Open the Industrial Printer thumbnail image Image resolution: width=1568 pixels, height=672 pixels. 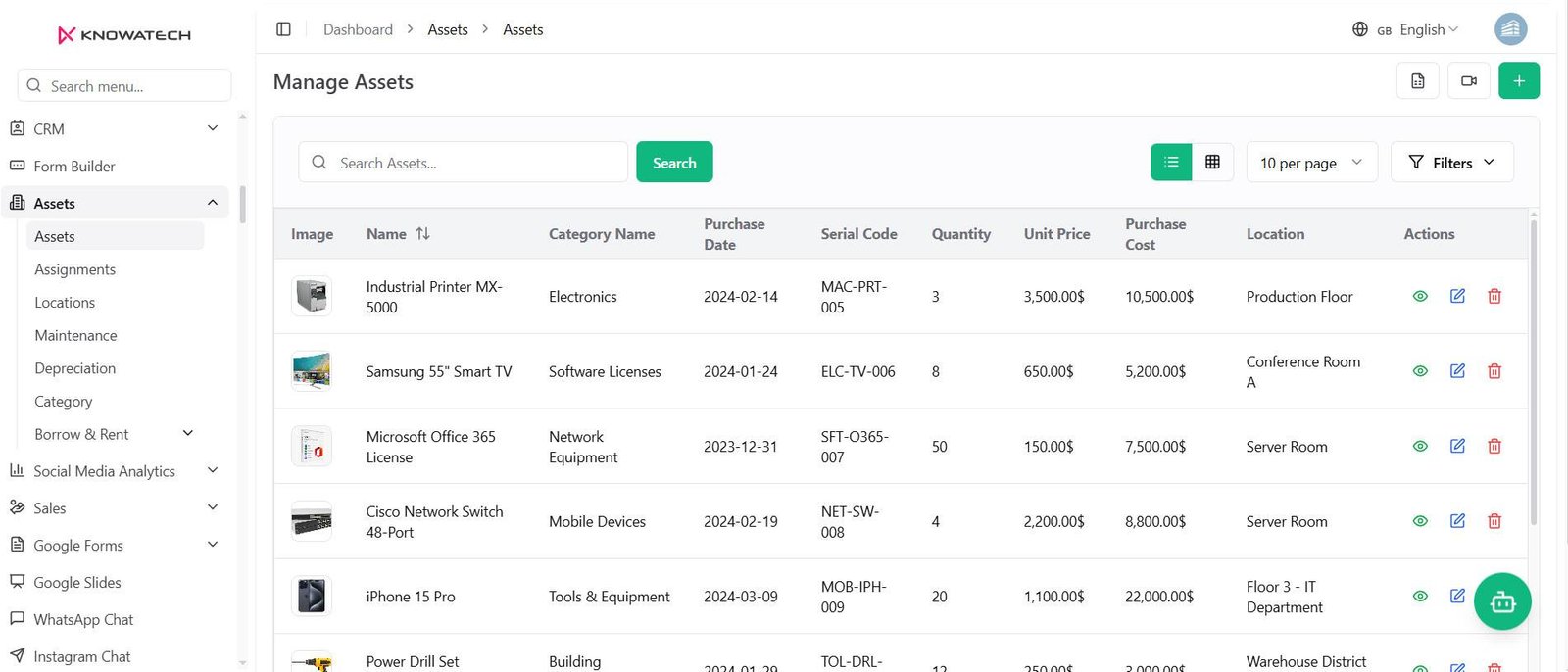(312, 296)
